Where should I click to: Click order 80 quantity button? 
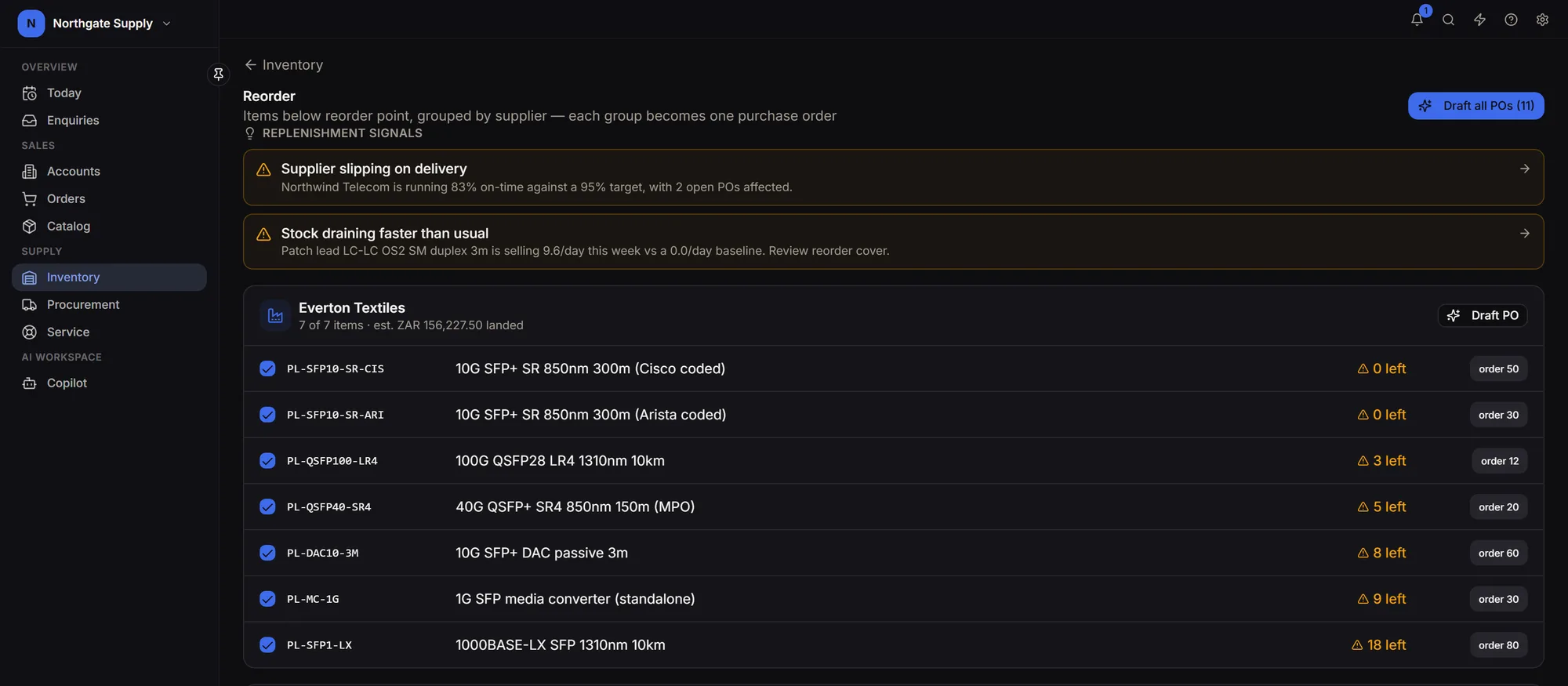[x=1498, y=645]
